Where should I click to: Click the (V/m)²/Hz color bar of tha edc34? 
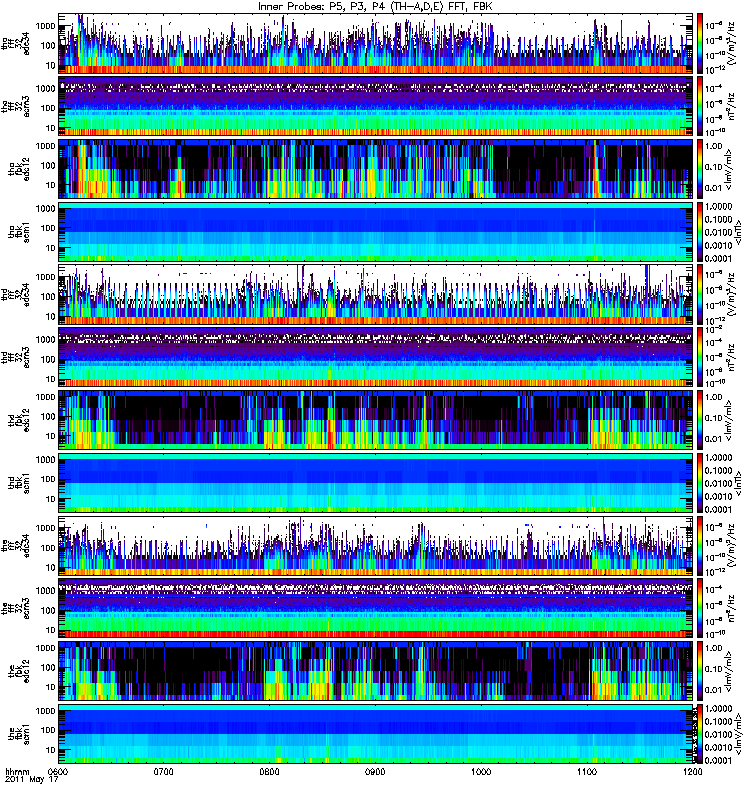coord(699,43)
